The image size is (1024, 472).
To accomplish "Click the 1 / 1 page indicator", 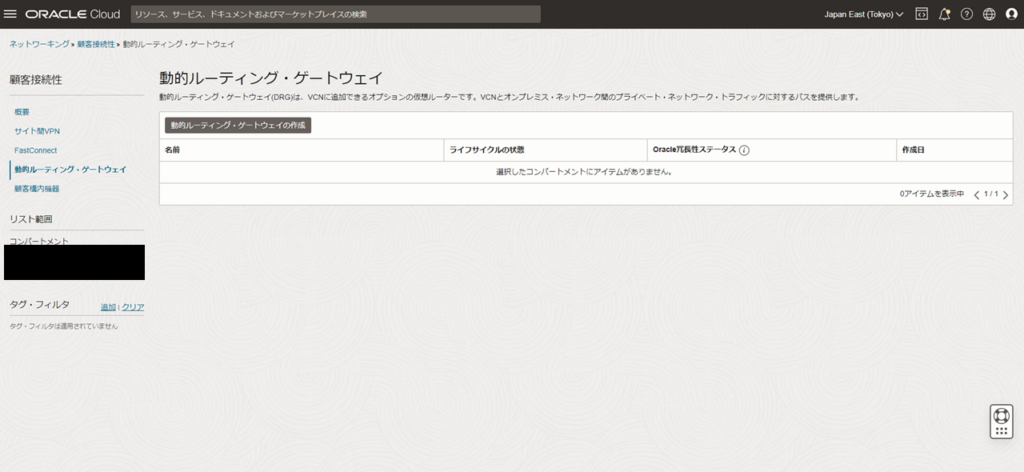I will (991, 195).
